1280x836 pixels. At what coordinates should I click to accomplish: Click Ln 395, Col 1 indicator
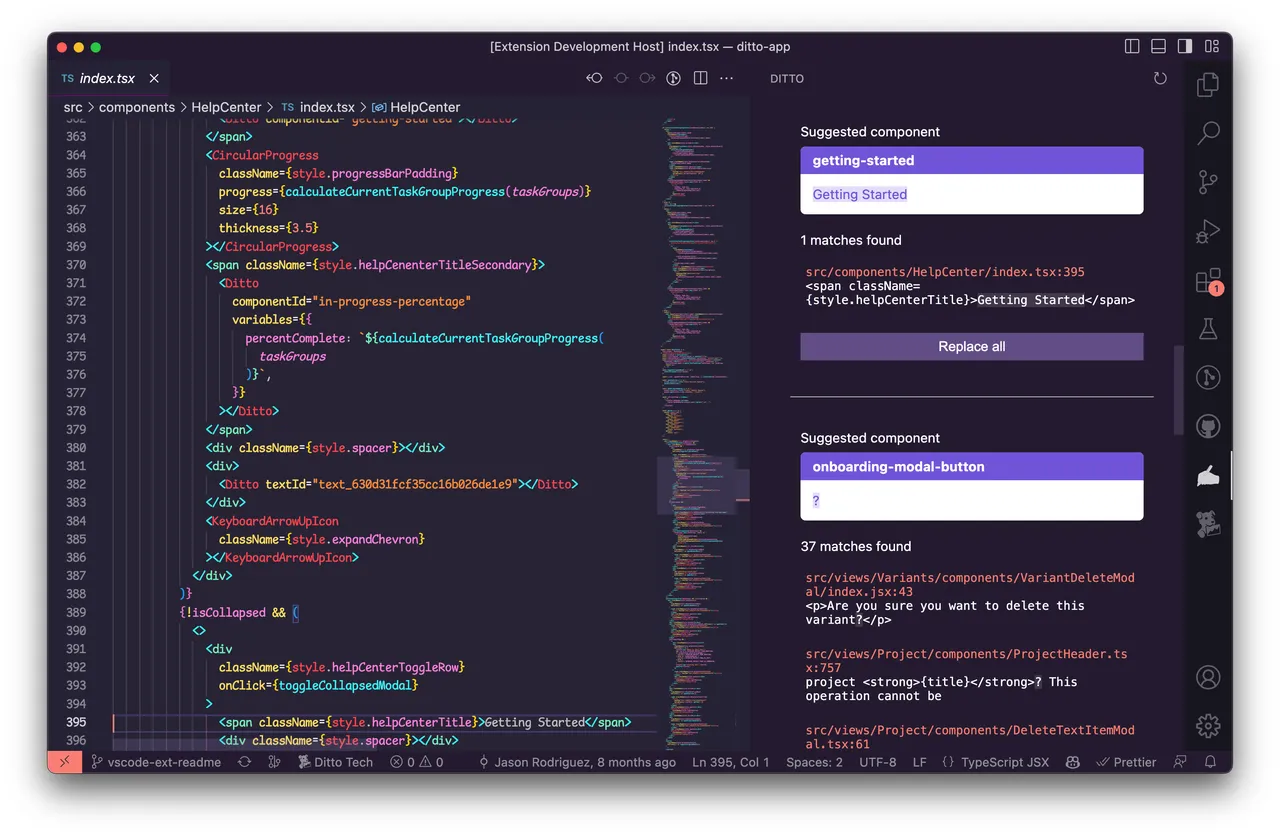point(731,762)
